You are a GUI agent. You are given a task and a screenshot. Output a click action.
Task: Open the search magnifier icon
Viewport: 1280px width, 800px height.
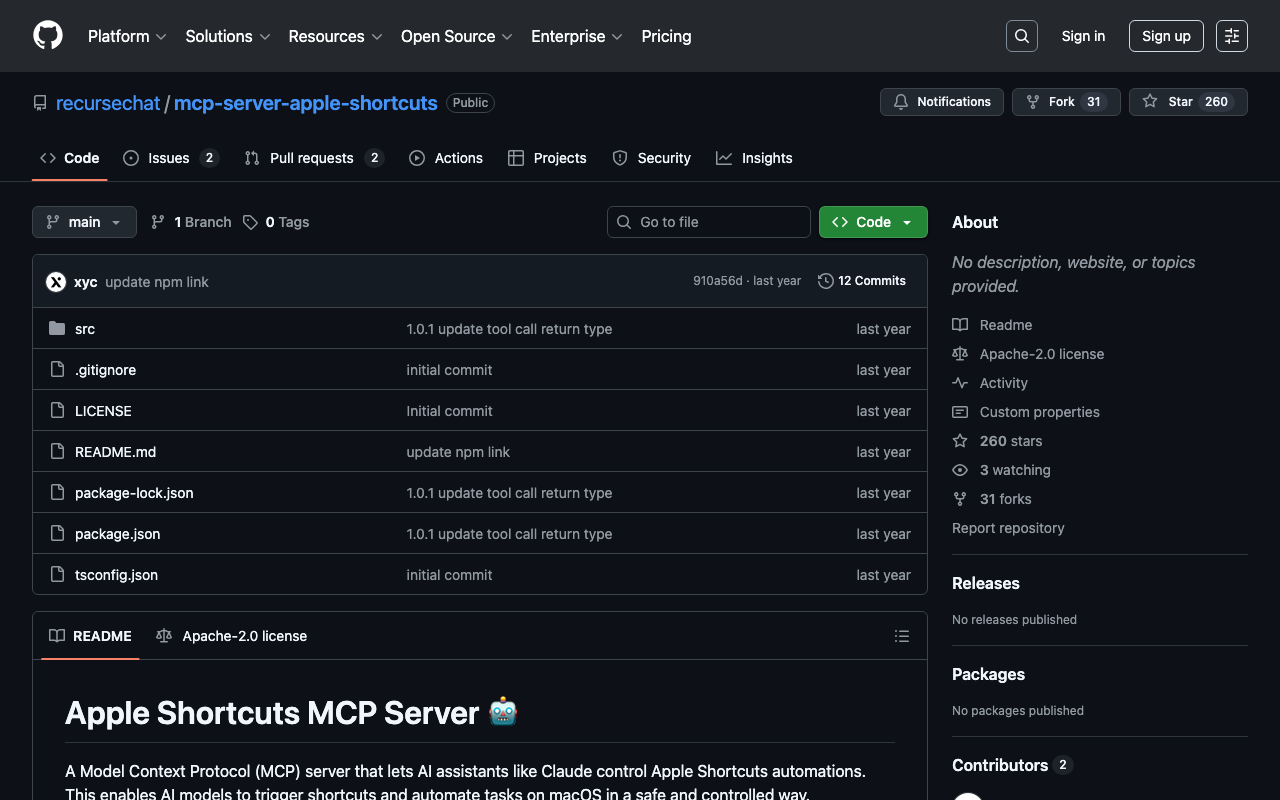pos(1021,36)
